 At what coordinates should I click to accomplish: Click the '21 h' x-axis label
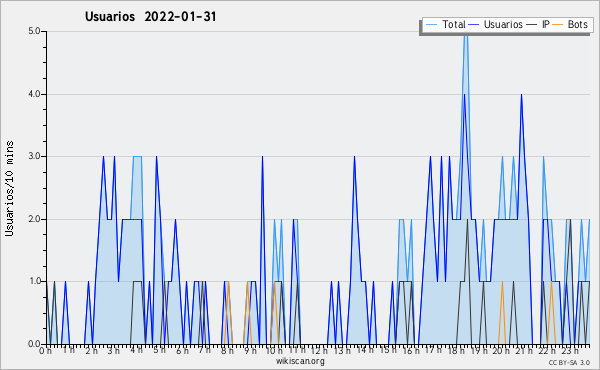tap(524, 351)
